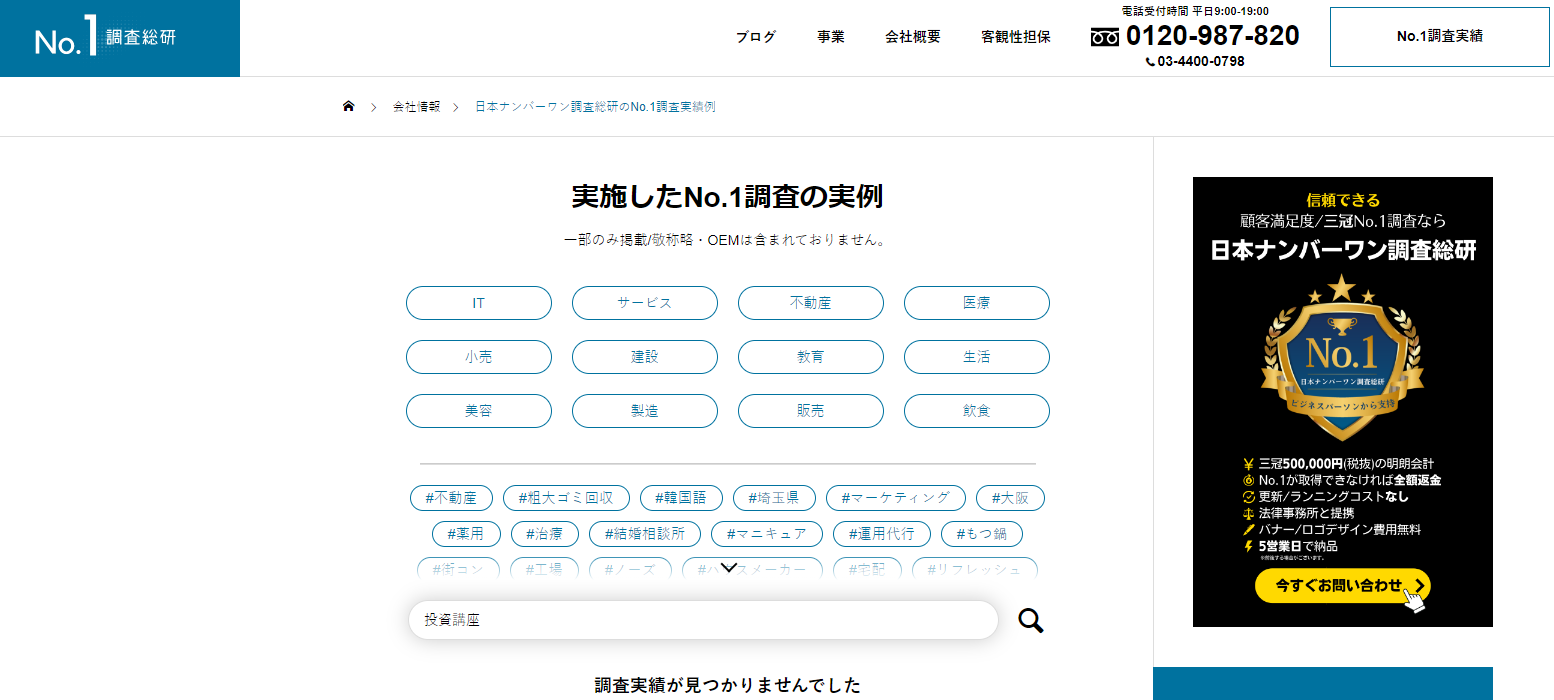Image resolution: width=1554 pixels, height=700 pixels.
Task: Select the IT category filter
Action: pos(478,303)
